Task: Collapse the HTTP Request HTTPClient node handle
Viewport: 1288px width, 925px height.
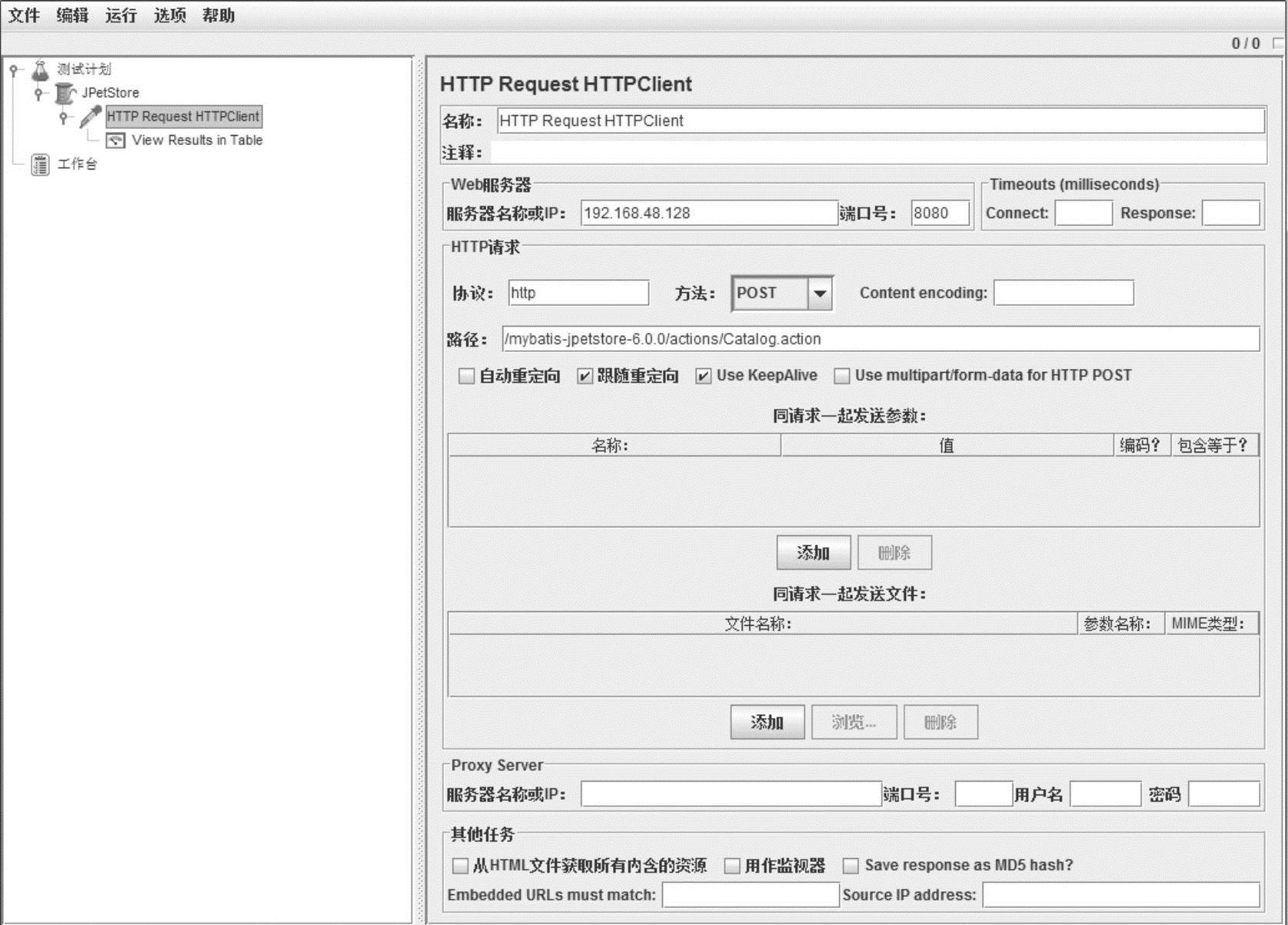Action: point(64,117)
